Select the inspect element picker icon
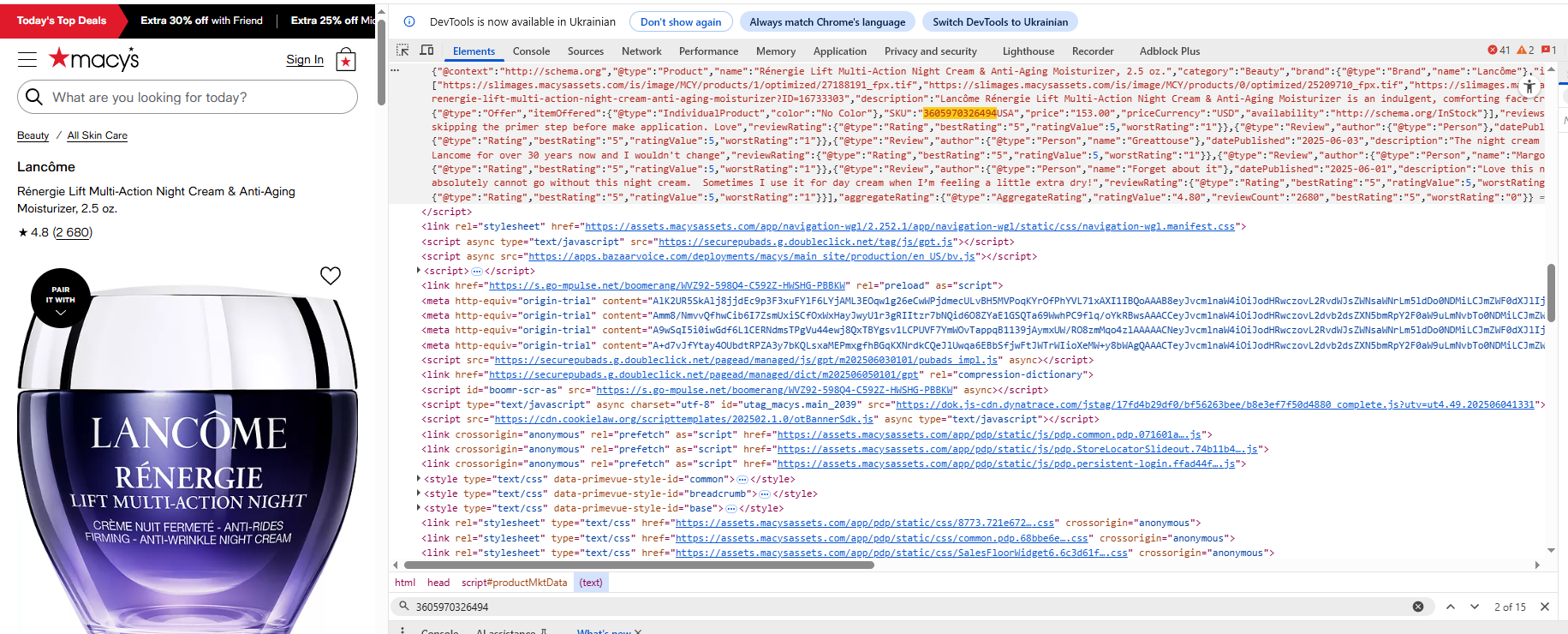 click(x=402, y=51)
